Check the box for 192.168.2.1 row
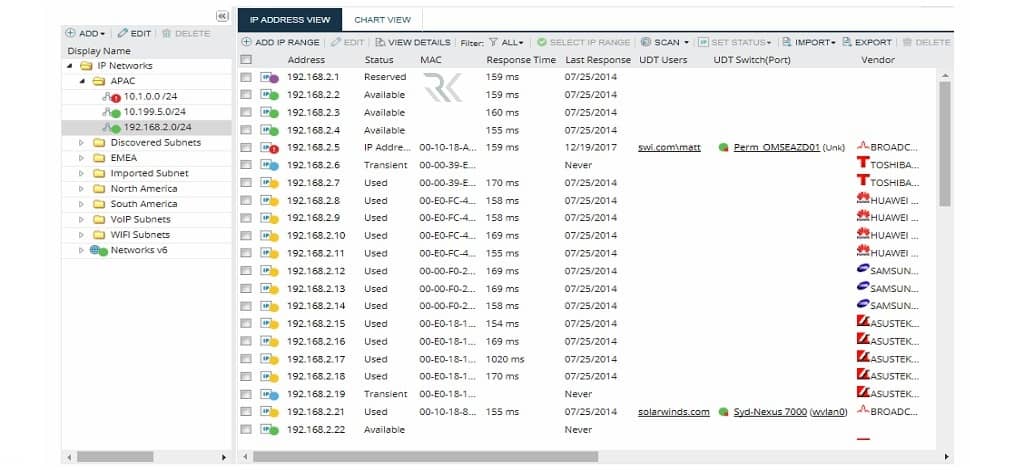 [x=246, y=77]
